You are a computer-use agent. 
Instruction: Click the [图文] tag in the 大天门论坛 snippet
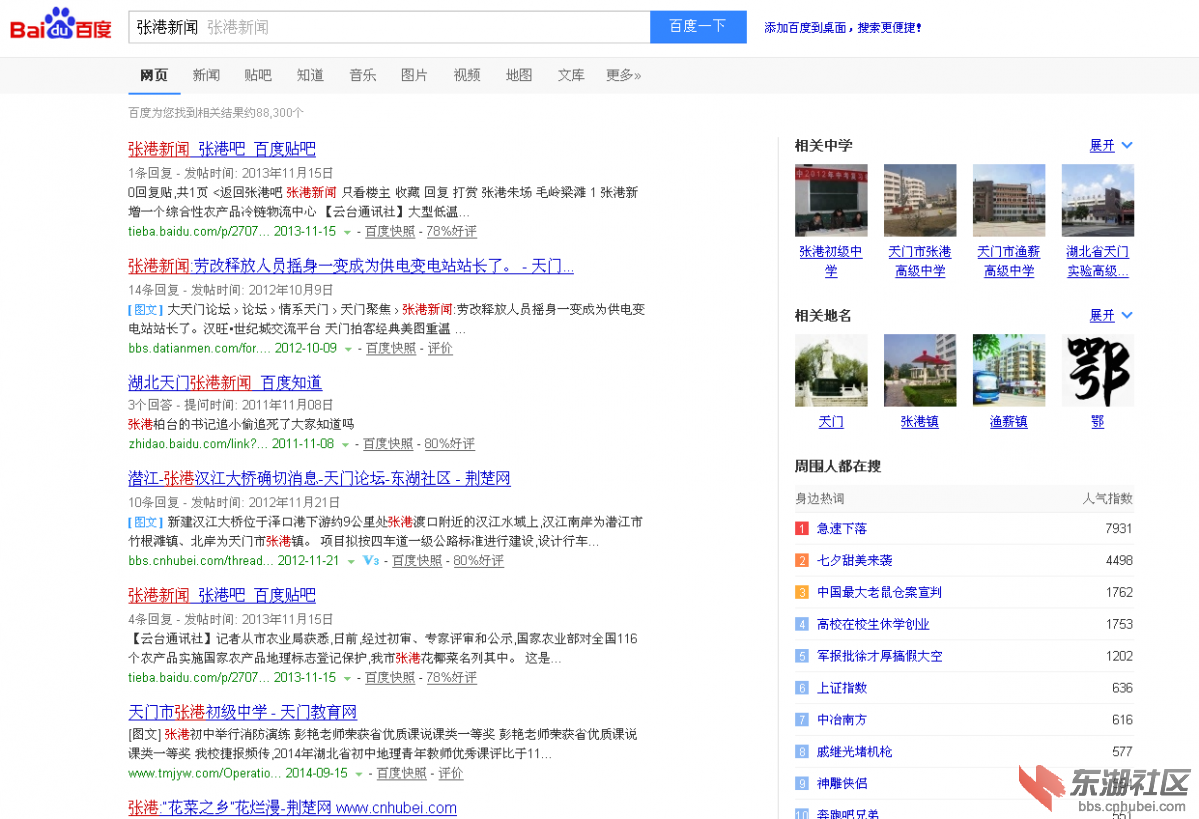[145, 310]
